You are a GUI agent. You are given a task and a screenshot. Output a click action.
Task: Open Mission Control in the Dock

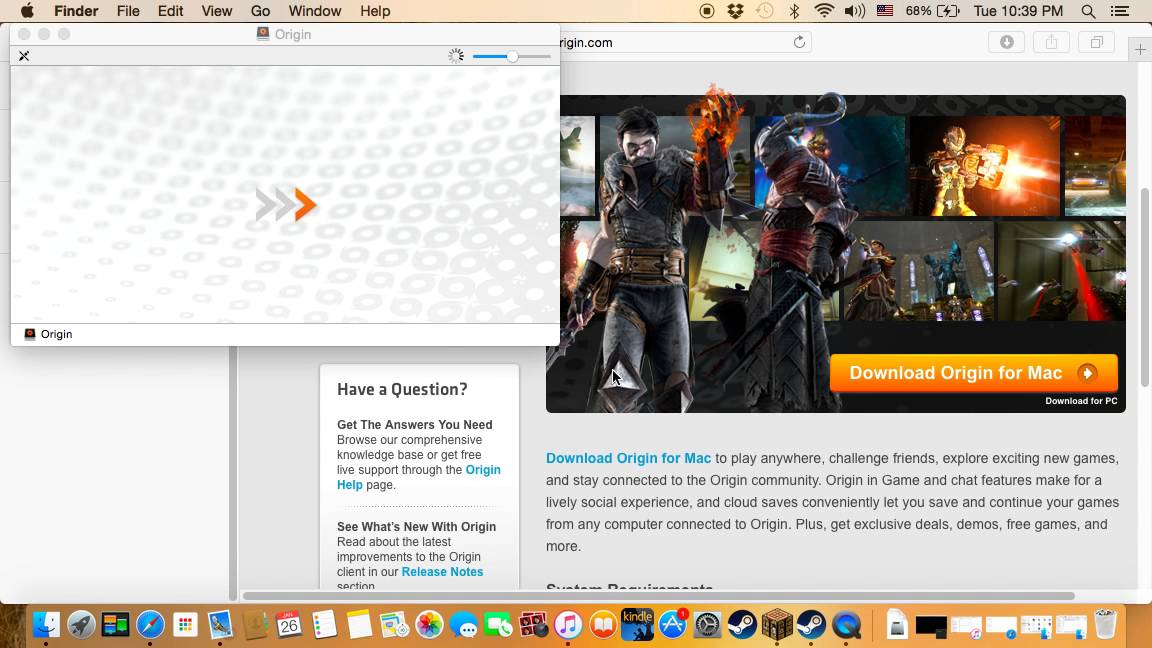(x=115, y=625)
